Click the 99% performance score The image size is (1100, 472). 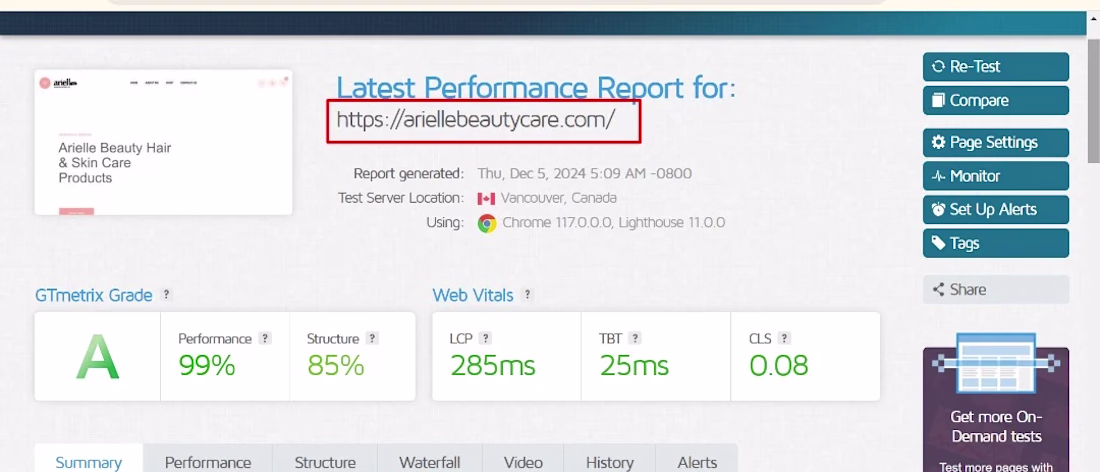click(207, 365)
